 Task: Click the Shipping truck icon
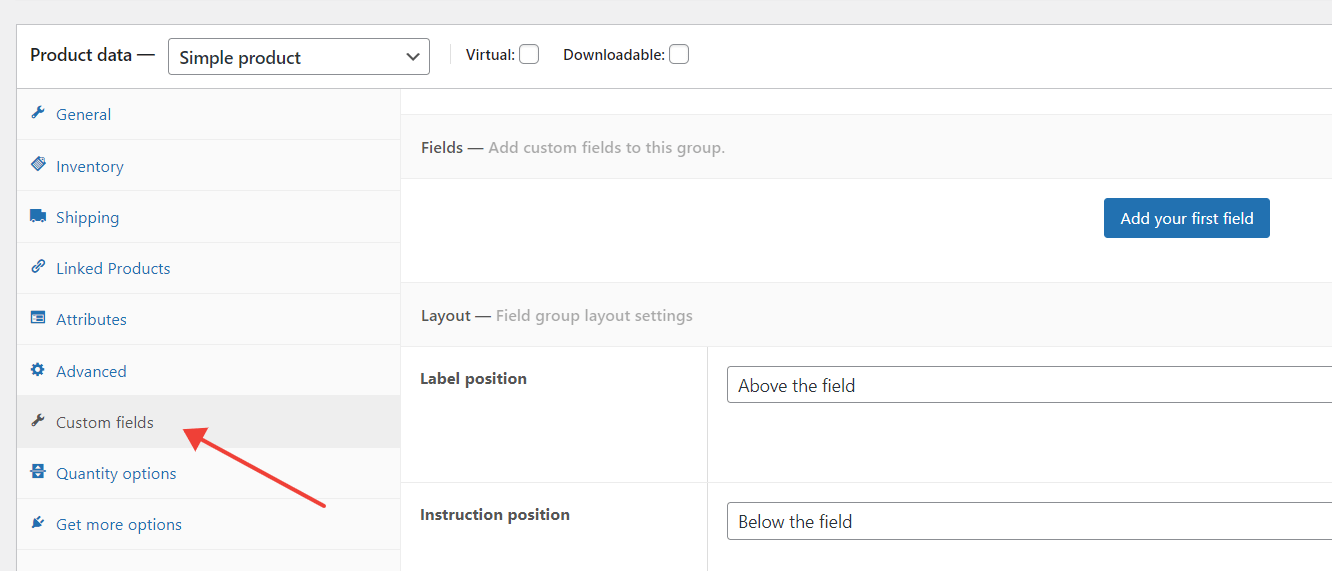[38, 216]
